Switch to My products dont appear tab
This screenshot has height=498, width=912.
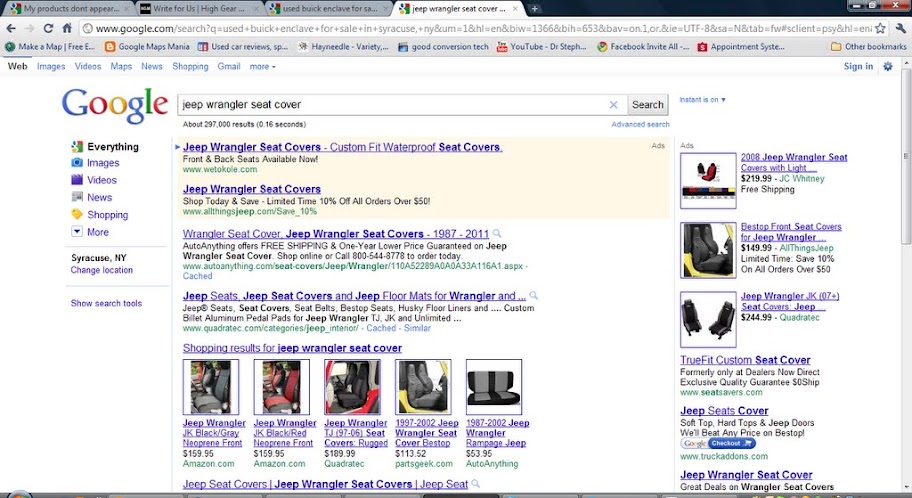click(70, 9)
